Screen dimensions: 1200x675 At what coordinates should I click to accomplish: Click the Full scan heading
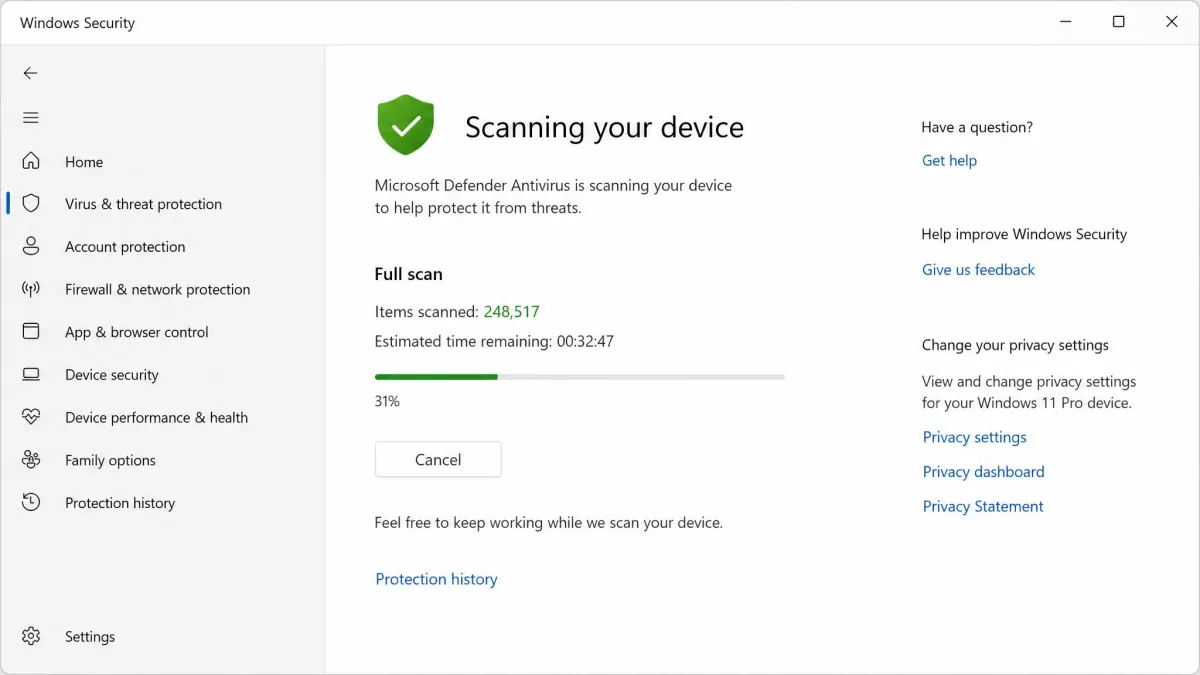pos(408,274)
